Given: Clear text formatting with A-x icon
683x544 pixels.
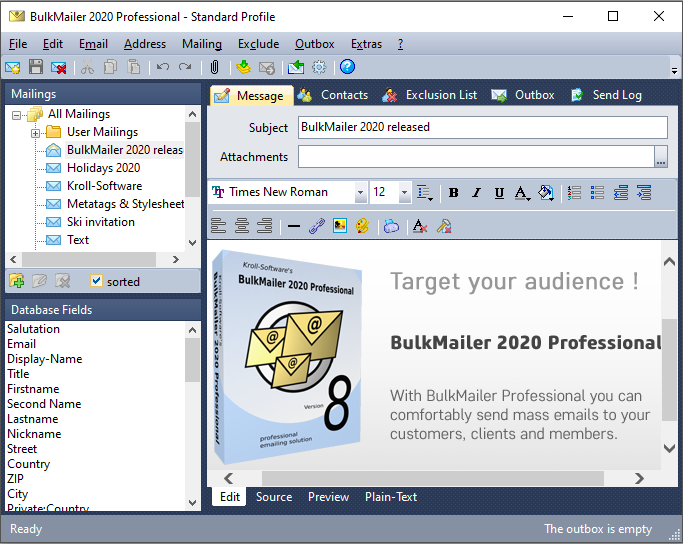Looking at the screenshot, I should 420,226.
